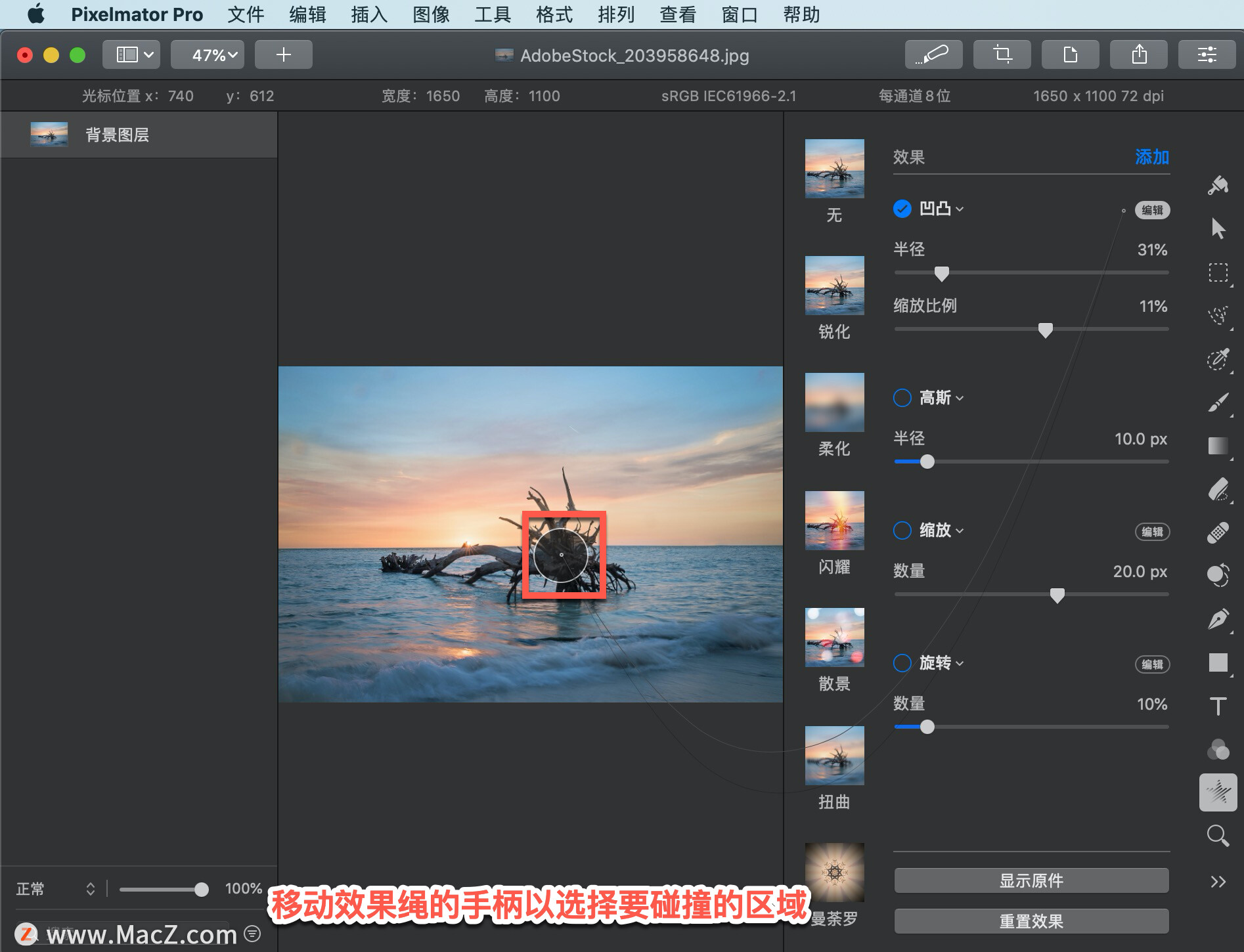Select the Repair bandage tool

tap(1218, 532)
